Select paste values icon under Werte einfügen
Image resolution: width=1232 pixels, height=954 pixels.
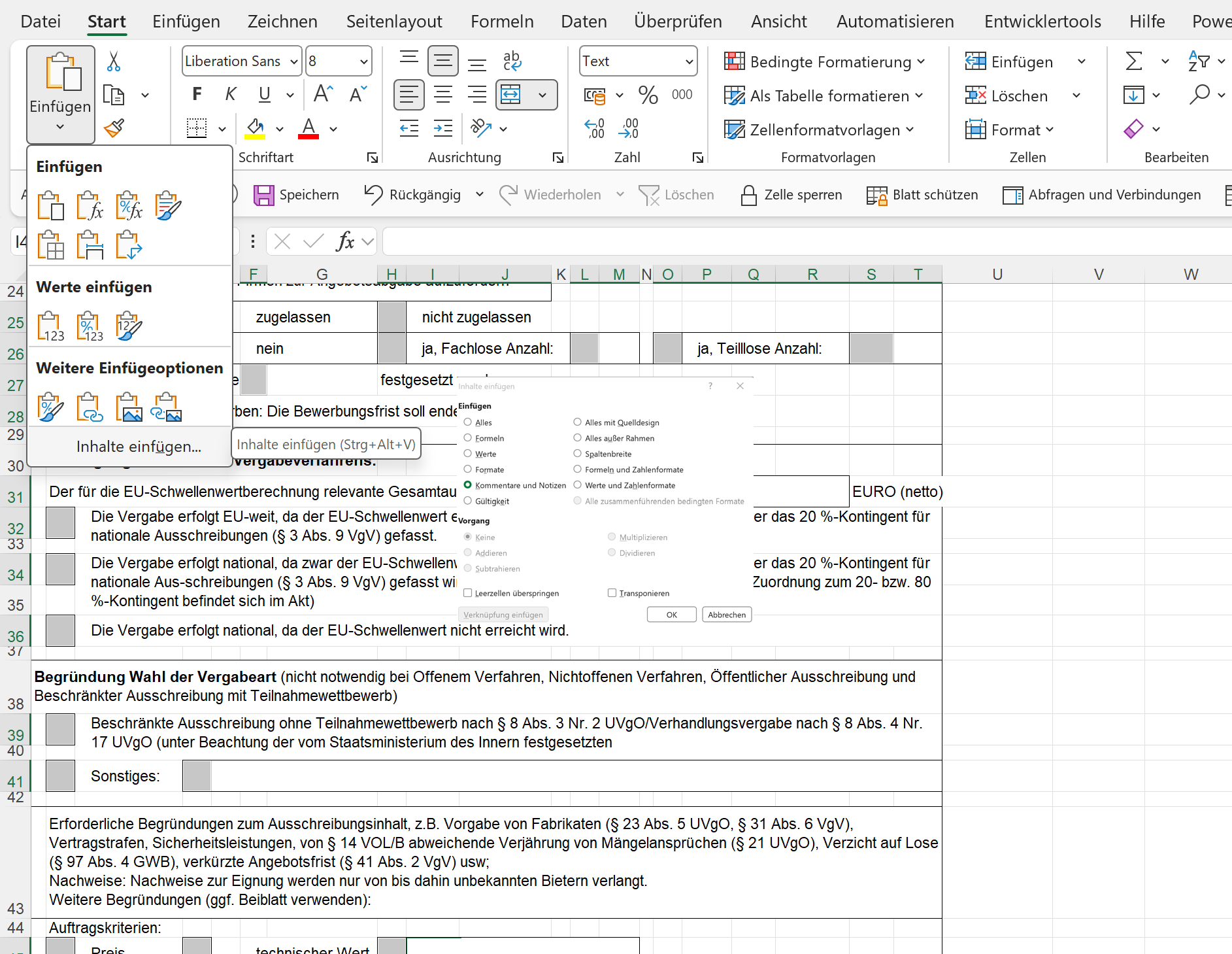(50, 326)
